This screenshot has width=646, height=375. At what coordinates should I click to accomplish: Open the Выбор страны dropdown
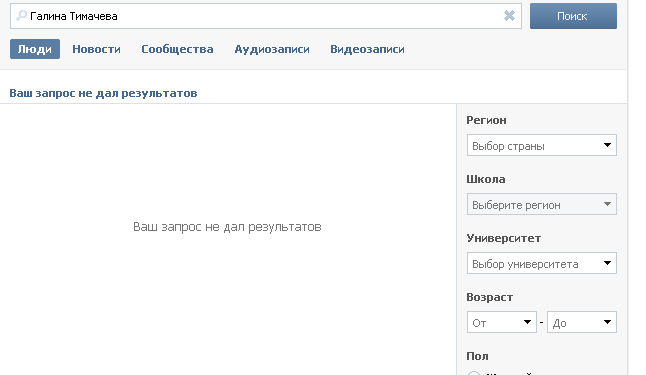coord(542,145)
